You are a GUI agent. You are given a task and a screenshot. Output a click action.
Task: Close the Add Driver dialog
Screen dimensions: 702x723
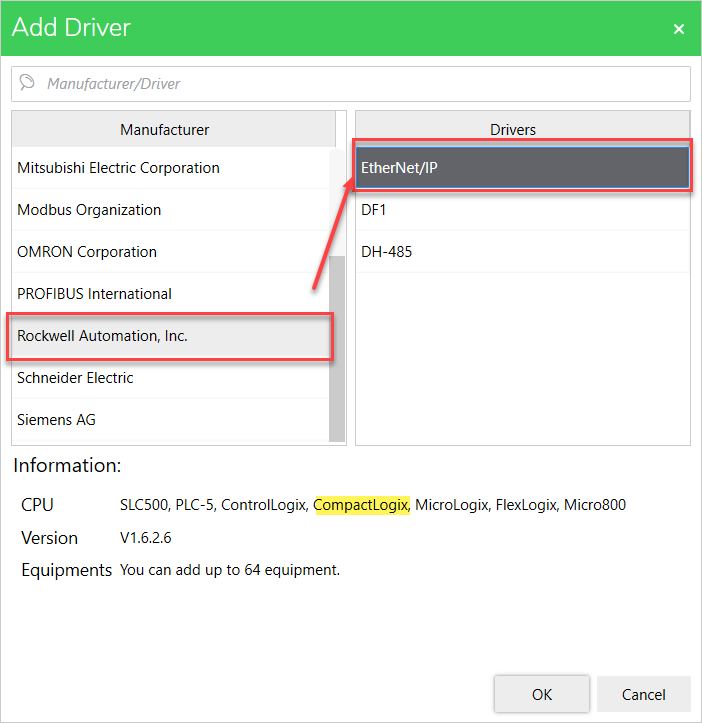(678, 29)
